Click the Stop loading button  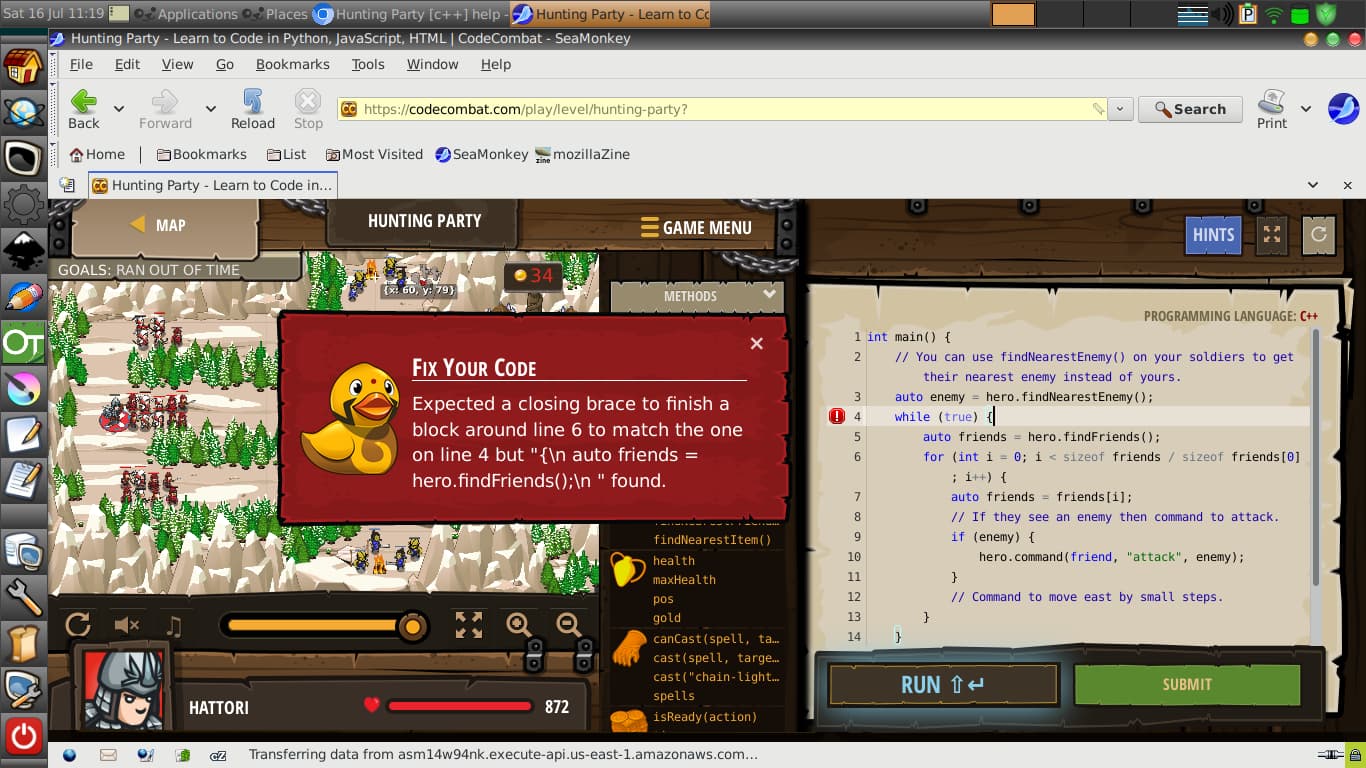(308, 109)
